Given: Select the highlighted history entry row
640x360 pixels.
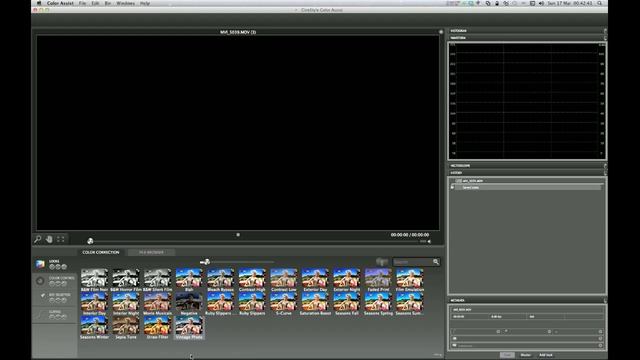Looking at the screenshot, I should pos(526,187).
